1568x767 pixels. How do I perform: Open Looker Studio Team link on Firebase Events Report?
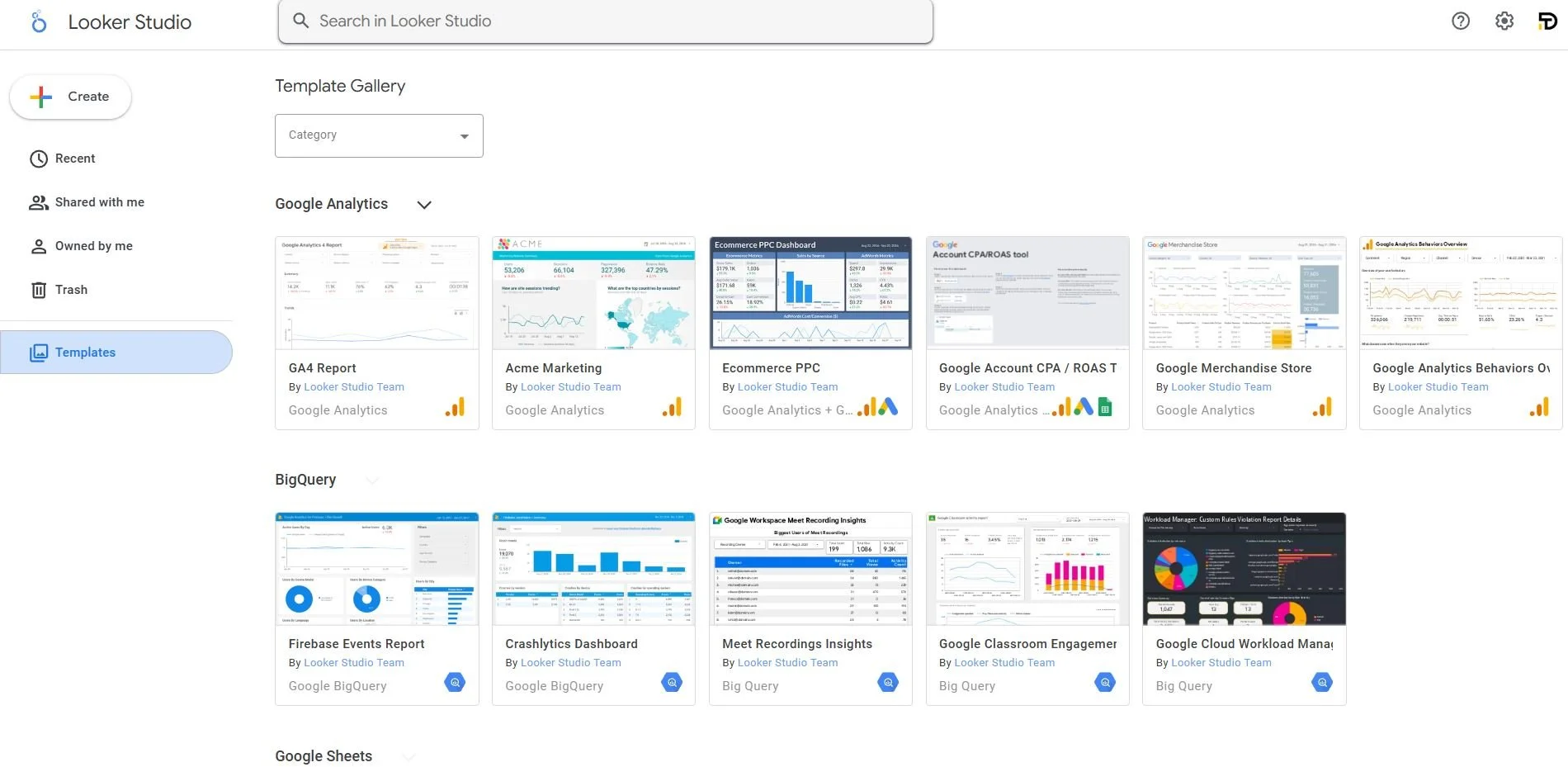pos(354,663)
